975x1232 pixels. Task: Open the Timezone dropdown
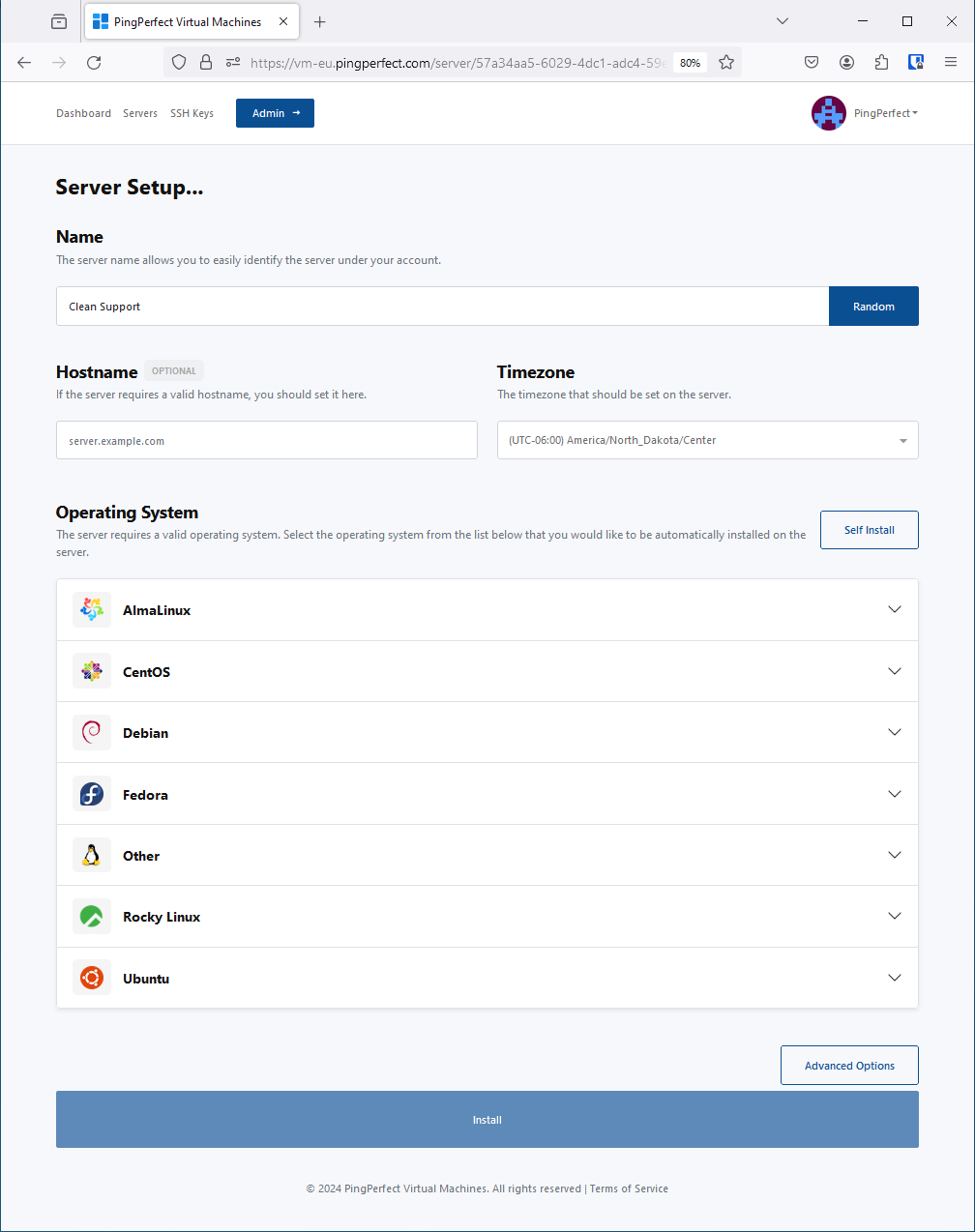(707, 440)
